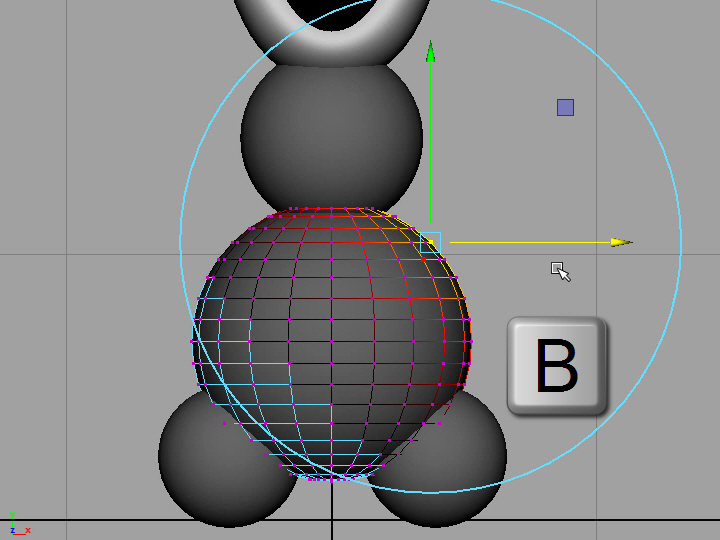720x540 pixels.
Task: Click the blue Z label in the view axis
Action: [x=11, y=530]
